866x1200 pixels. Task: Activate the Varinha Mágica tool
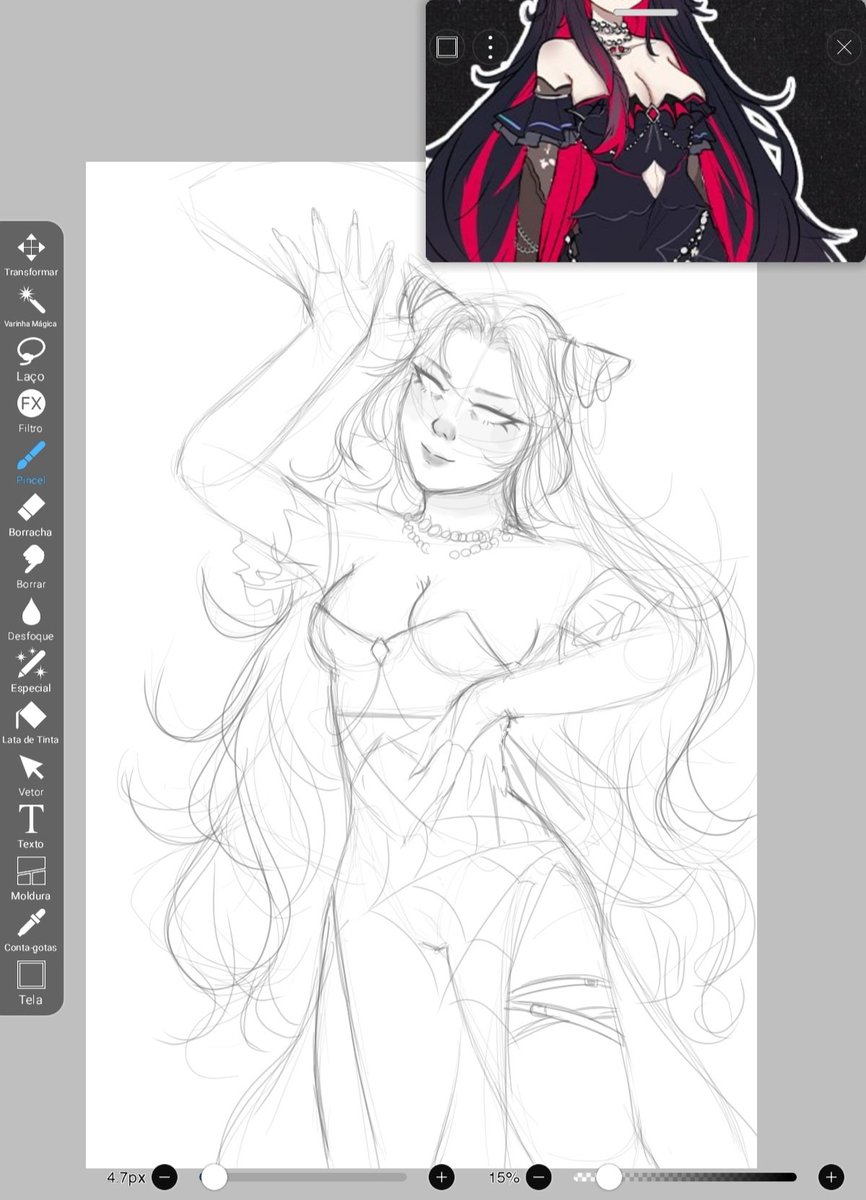coord(31,302)
